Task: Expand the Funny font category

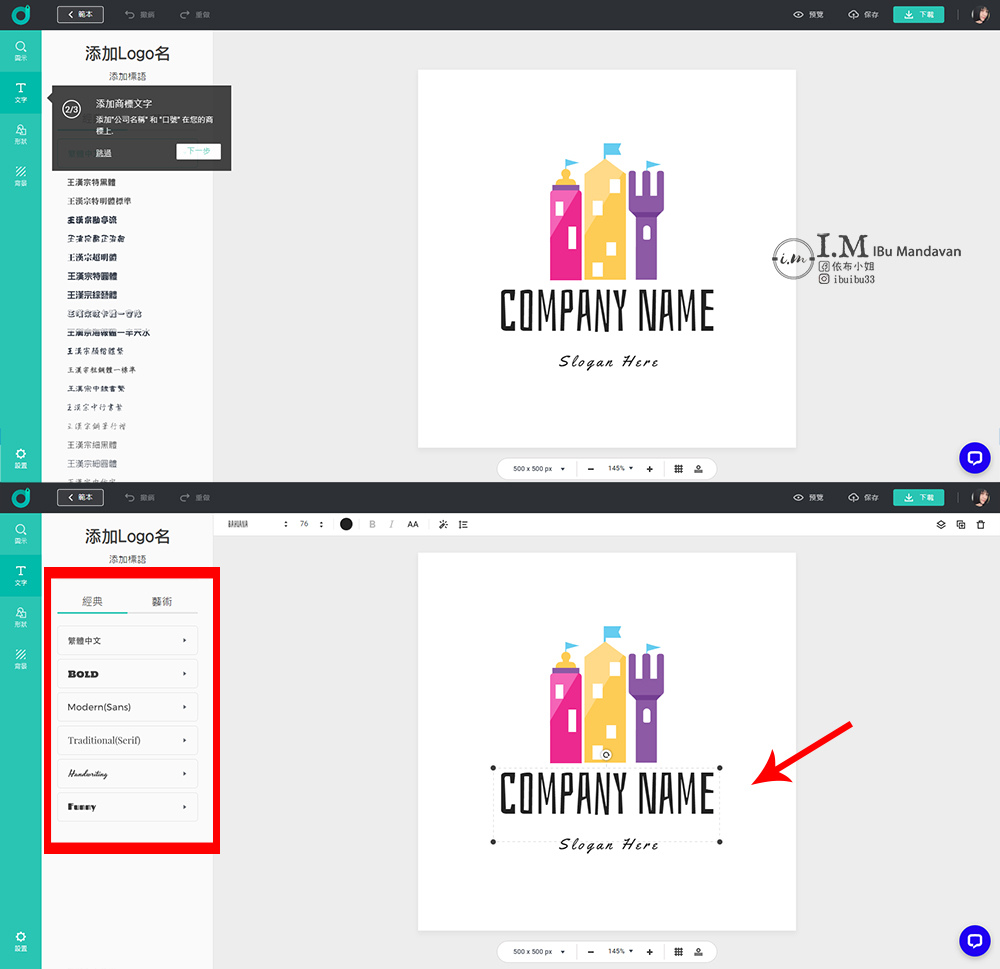Action: pos(128,806)
